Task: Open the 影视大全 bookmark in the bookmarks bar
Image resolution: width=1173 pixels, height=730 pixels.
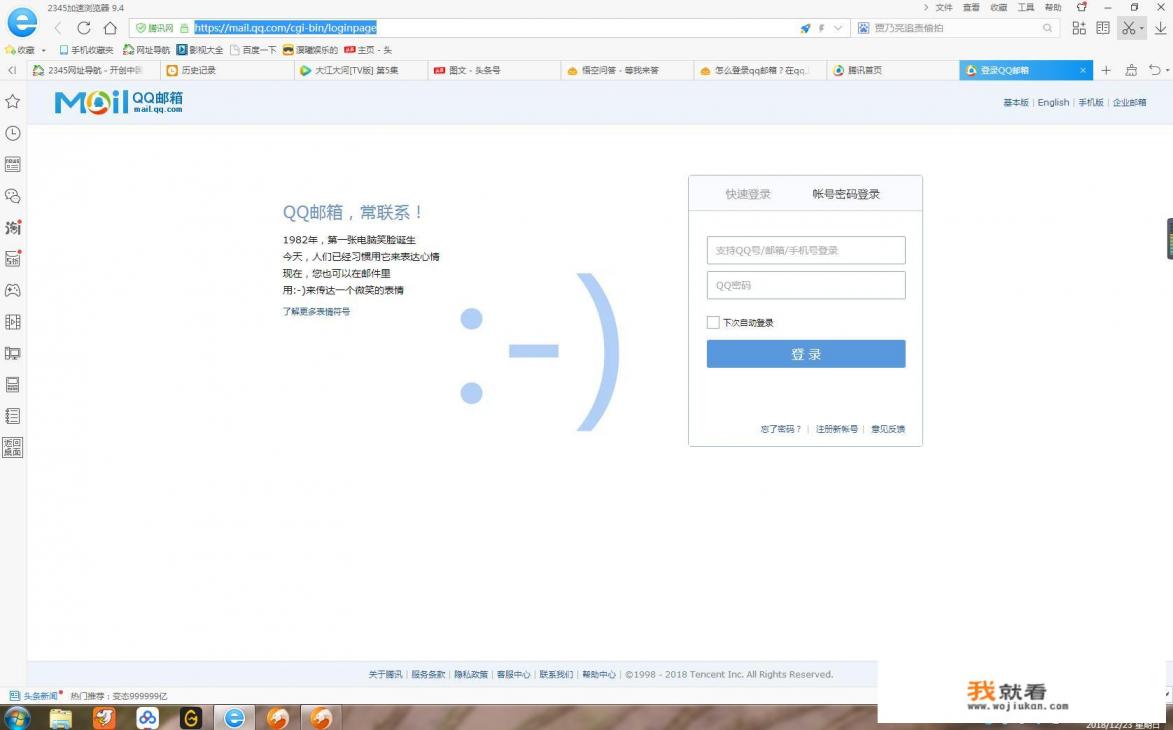Action: click(x=203, y=49)
